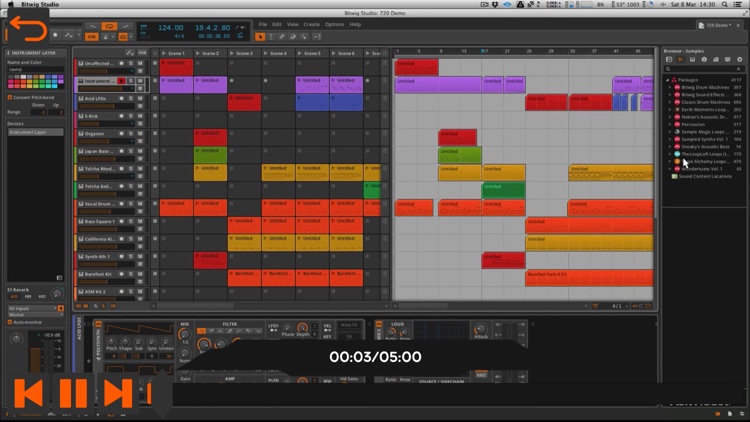Open the File menu
The width and height of the screenshot is (750, 422).
pos(263,24)
